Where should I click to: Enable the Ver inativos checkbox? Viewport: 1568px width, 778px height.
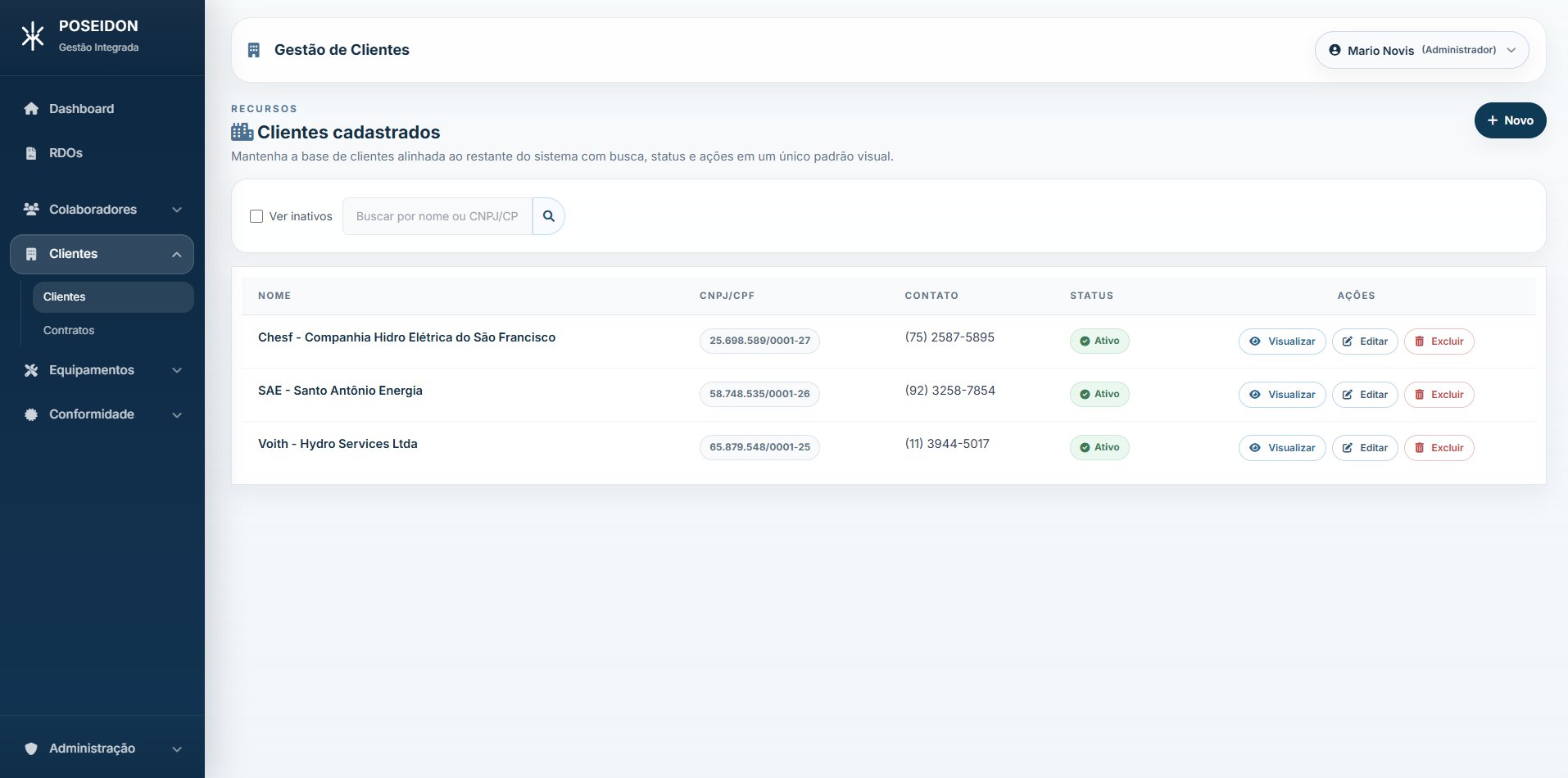(x=256, y=216)
